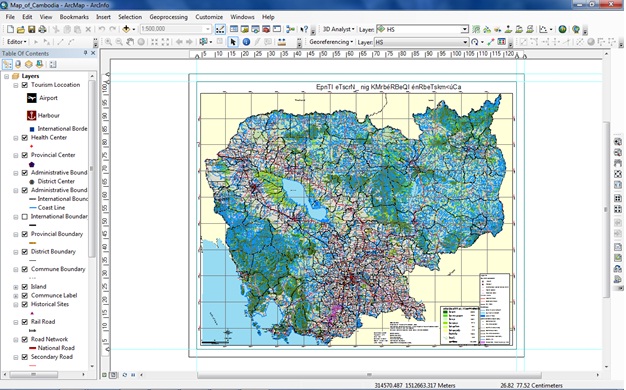Select the Zoom Out tool

point(119,42)
